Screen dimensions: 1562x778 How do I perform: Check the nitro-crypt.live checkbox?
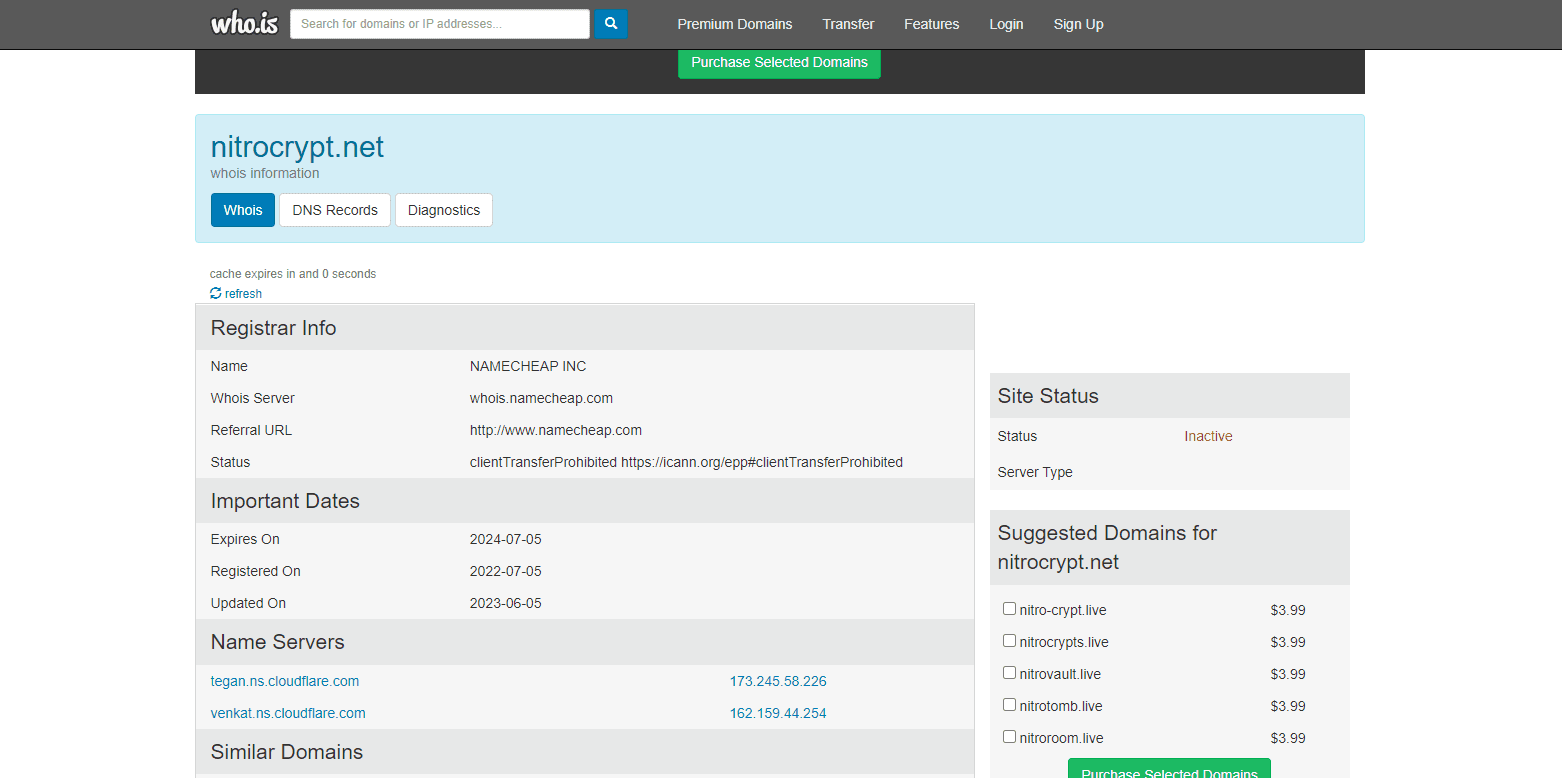[x=1009, y=609]
